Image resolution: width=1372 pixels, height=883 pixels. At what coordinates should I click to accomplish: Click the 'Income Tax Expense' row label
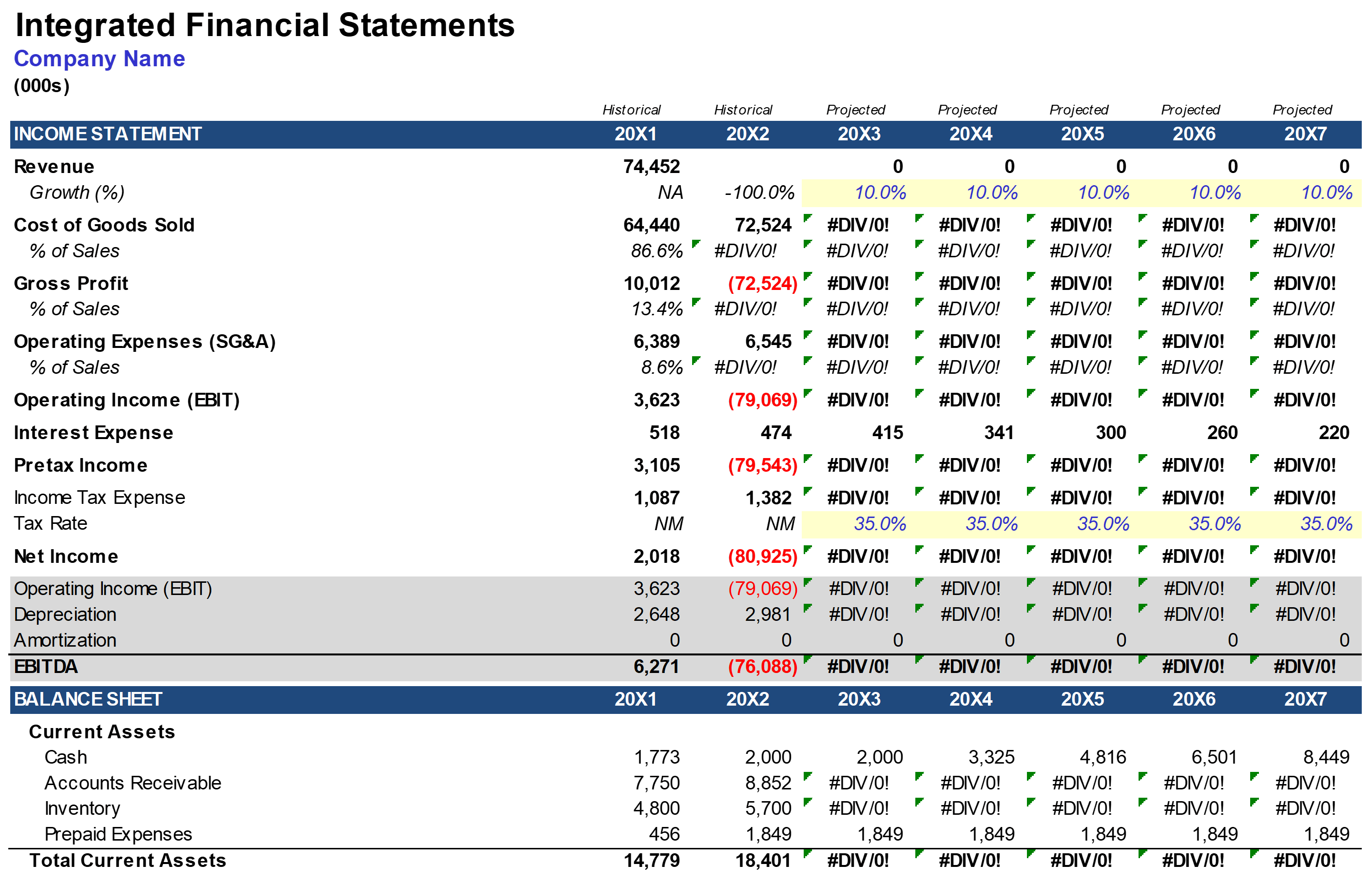[99, 498]
